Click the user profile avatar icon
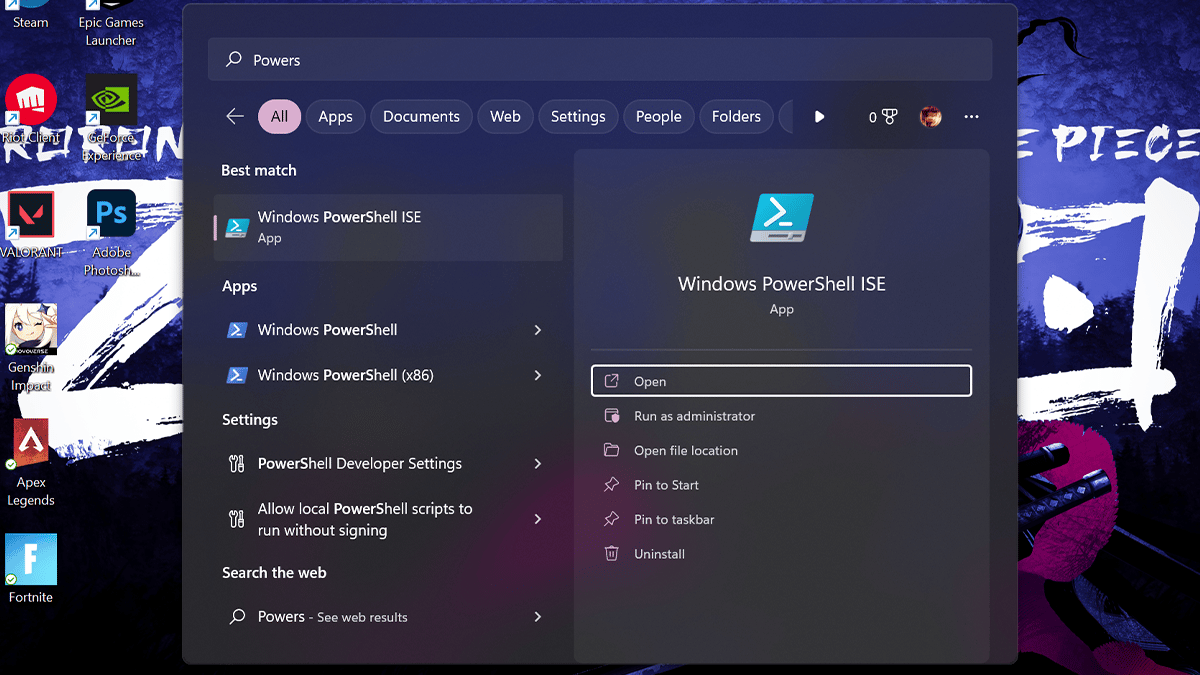 coord(930,117)
